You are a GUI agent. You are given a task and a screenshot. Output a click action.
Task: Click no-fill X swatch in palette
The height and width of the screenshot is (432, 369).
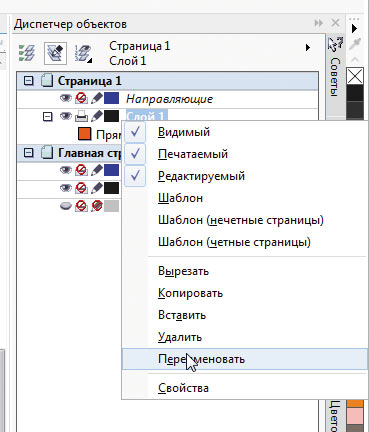[x=355, y=76]
